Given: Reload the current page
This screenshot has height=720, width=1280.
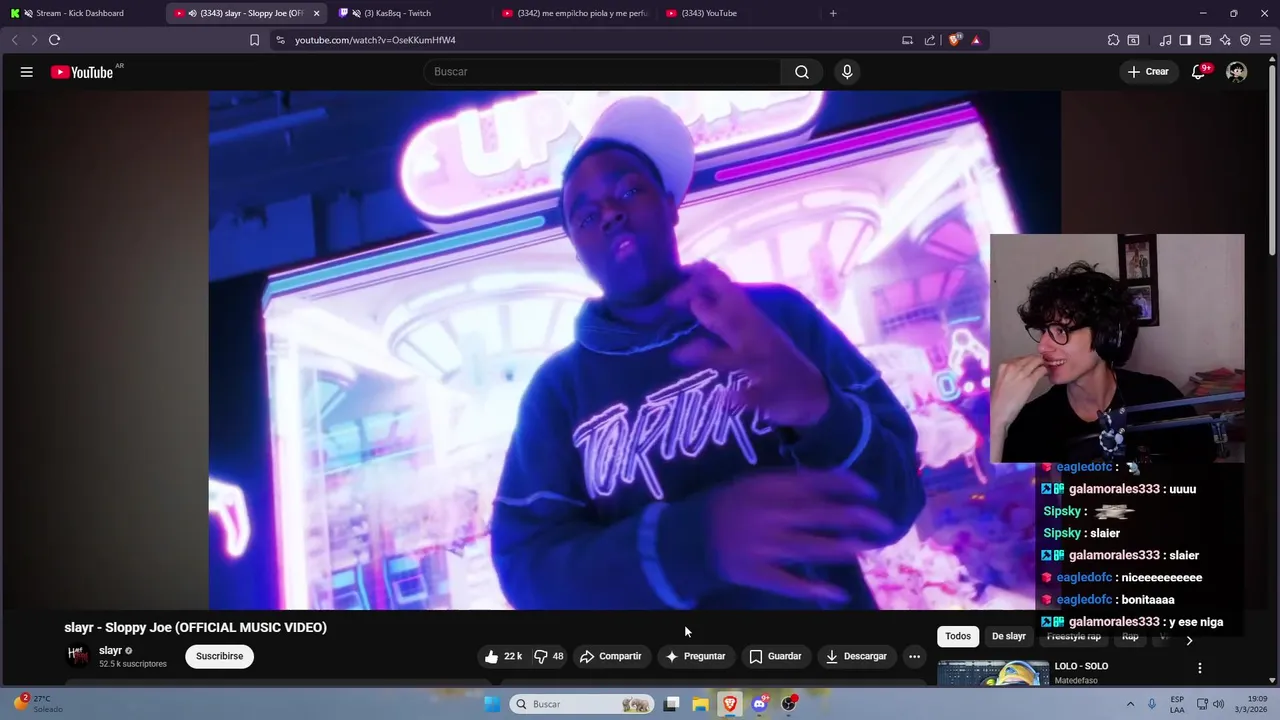Looking at the screenshot, I should [54, 40].
